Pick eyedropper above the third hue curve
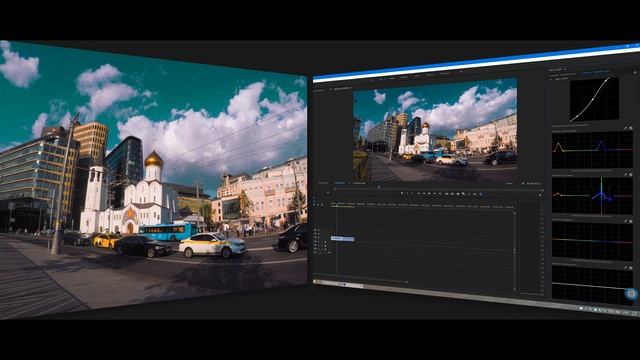640x360 pixels. 625,221
